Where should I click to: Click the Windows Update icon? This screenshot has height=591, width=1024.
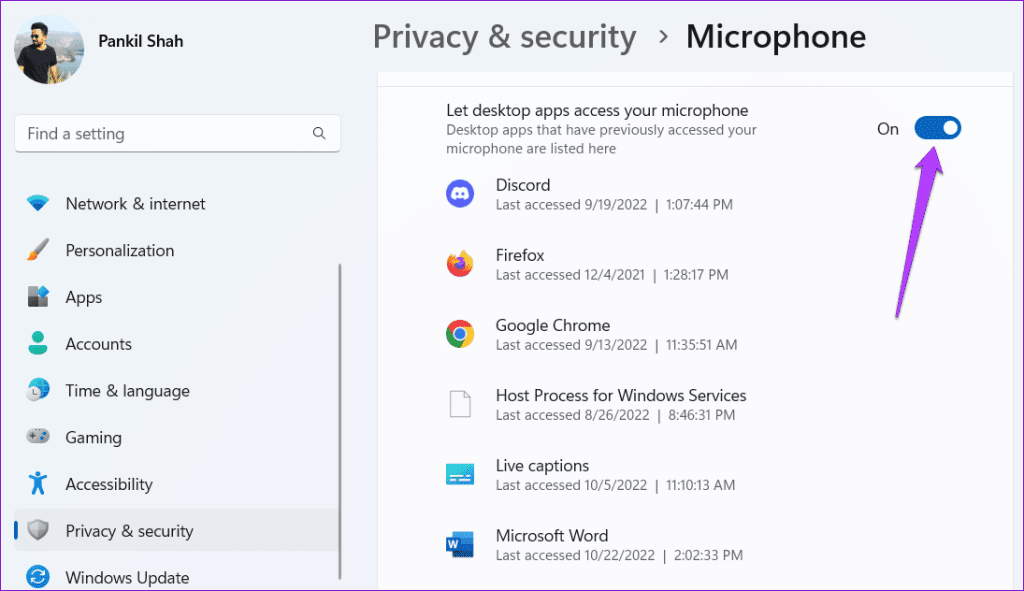(37, 577)
